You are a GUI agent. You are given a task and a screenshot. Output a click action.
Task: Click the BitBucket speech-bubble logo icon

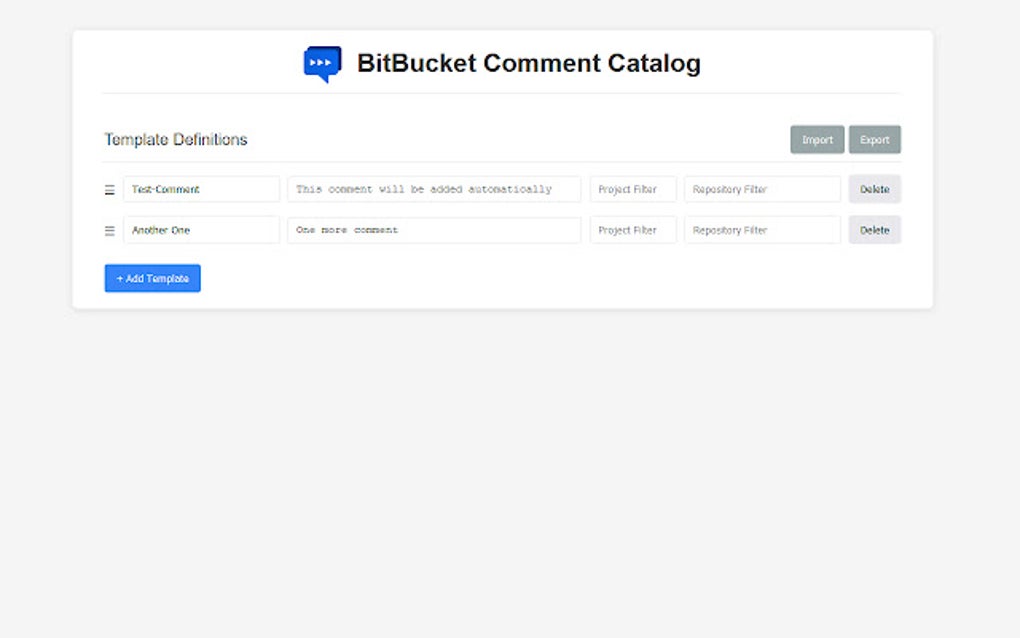[x=320, y=63]
